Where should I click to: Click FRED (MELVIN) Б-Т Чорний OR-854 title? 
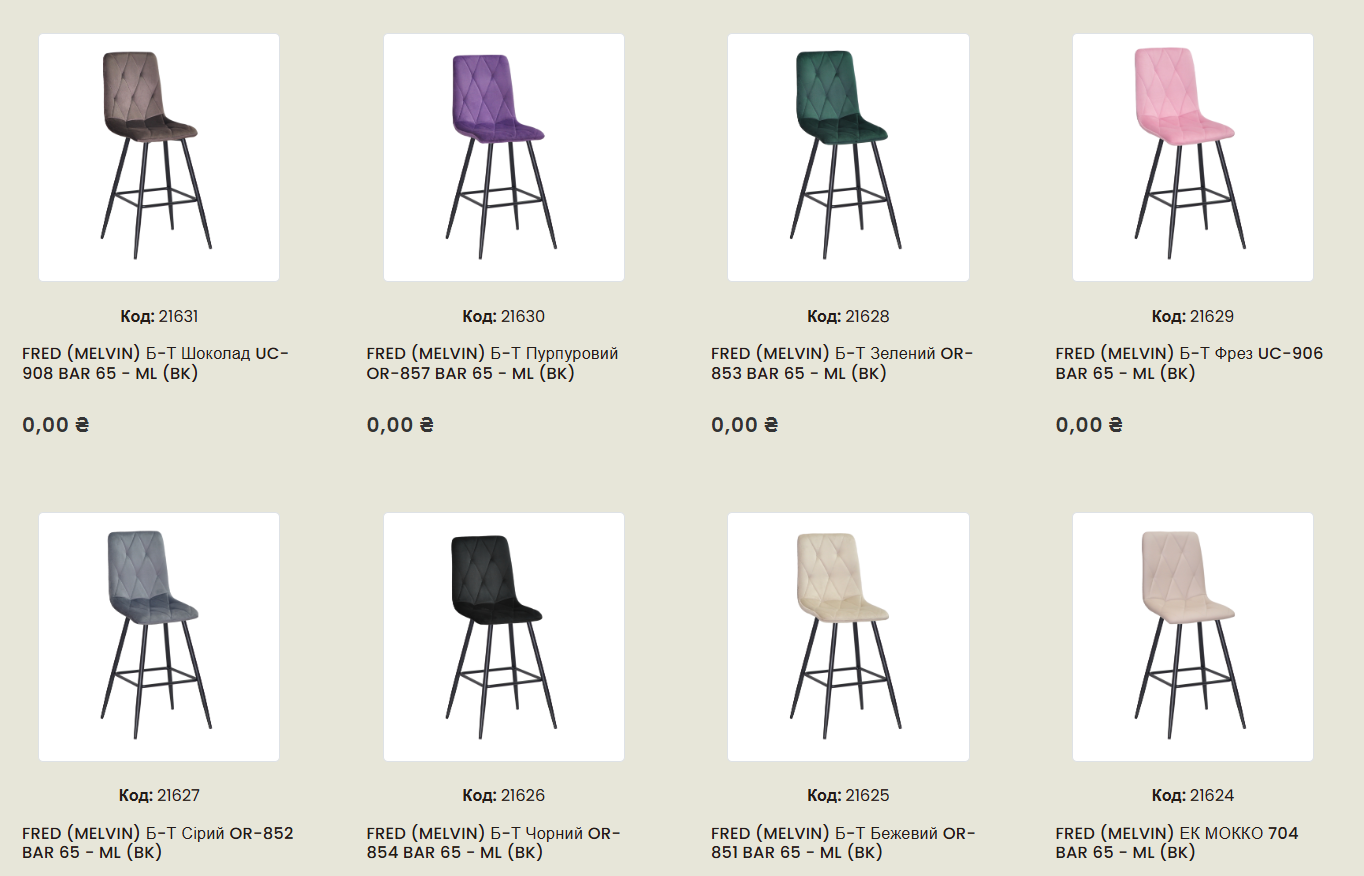point(494,842)
